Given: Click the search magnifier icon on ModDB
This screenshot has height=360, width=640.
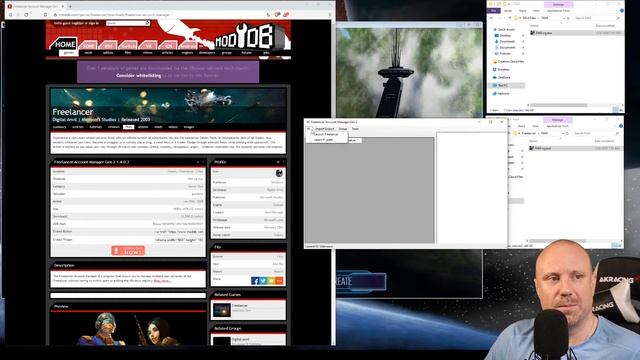Looking at the screenshot, I should coord(147,23).
